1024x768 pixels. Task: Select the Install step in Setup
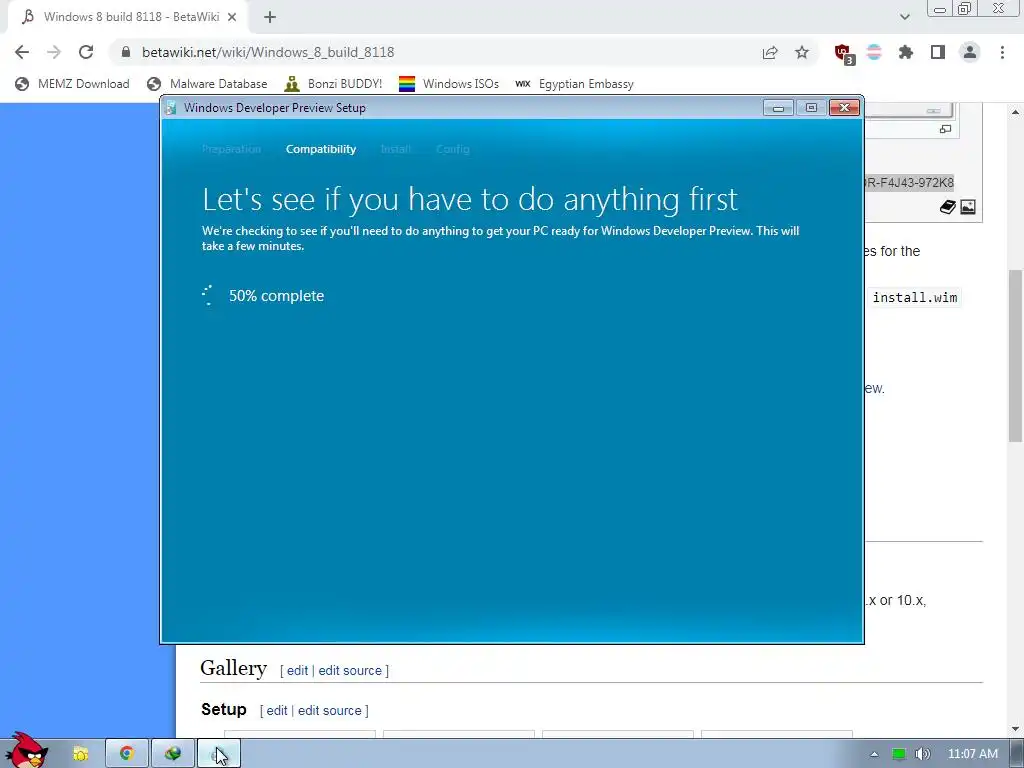(396, 149)
